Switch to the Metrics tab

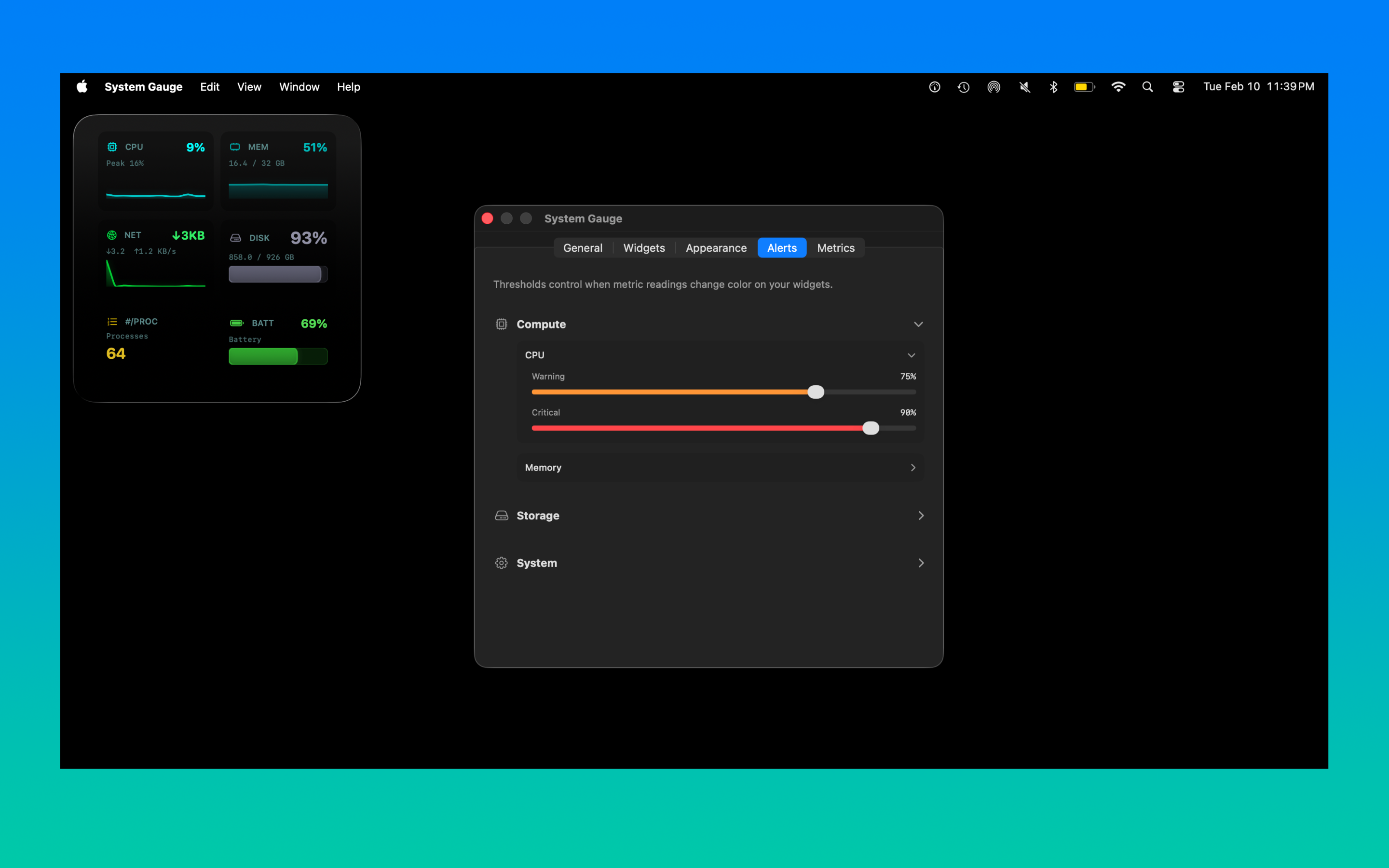[x=835, y=248]
